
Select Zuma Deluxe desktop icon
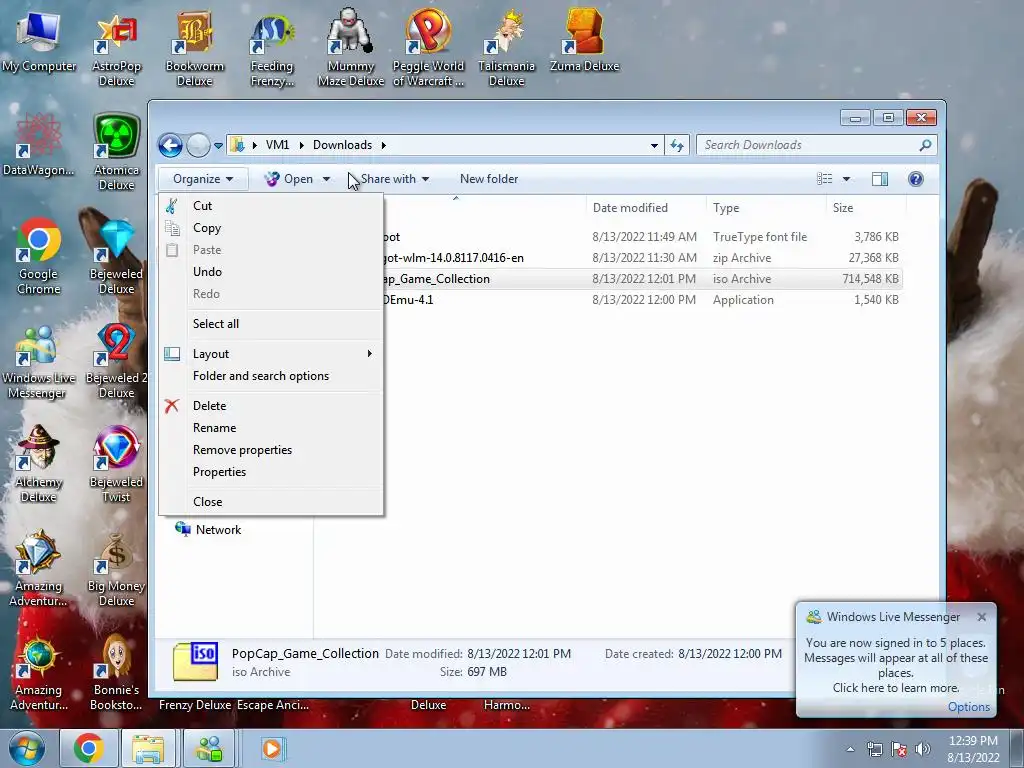pyautogui.click(x=584, y=42)
